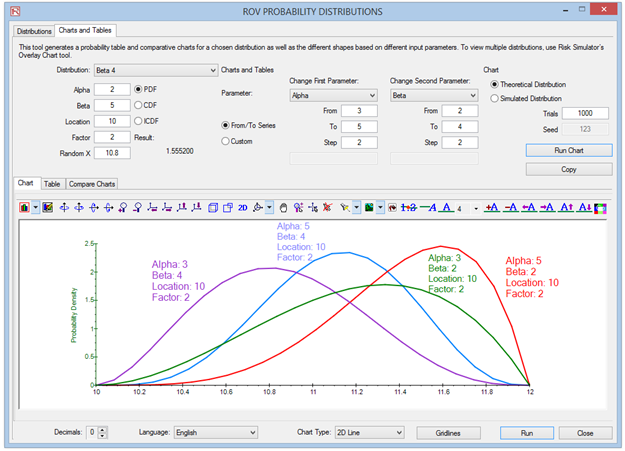Screen dimensions: 625x451
Task: Click the result value 1.555200
Action: pos(180,151)
